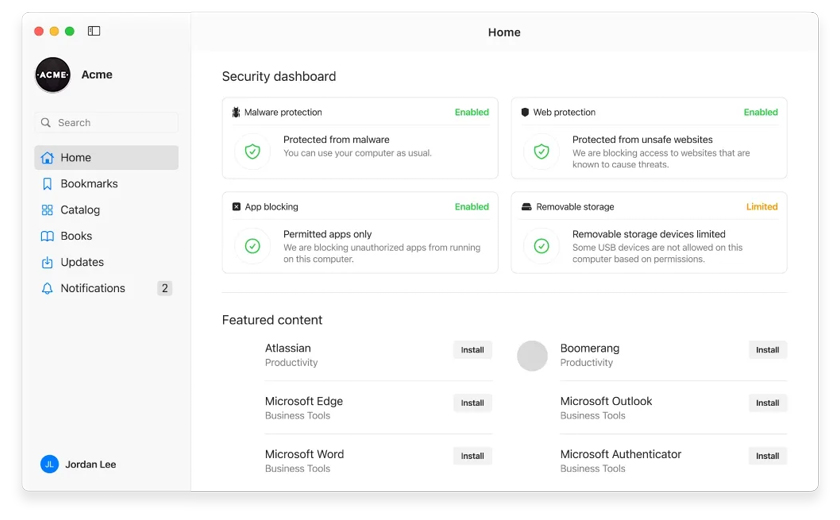Select Updates in the sidebar

point(82,262)
